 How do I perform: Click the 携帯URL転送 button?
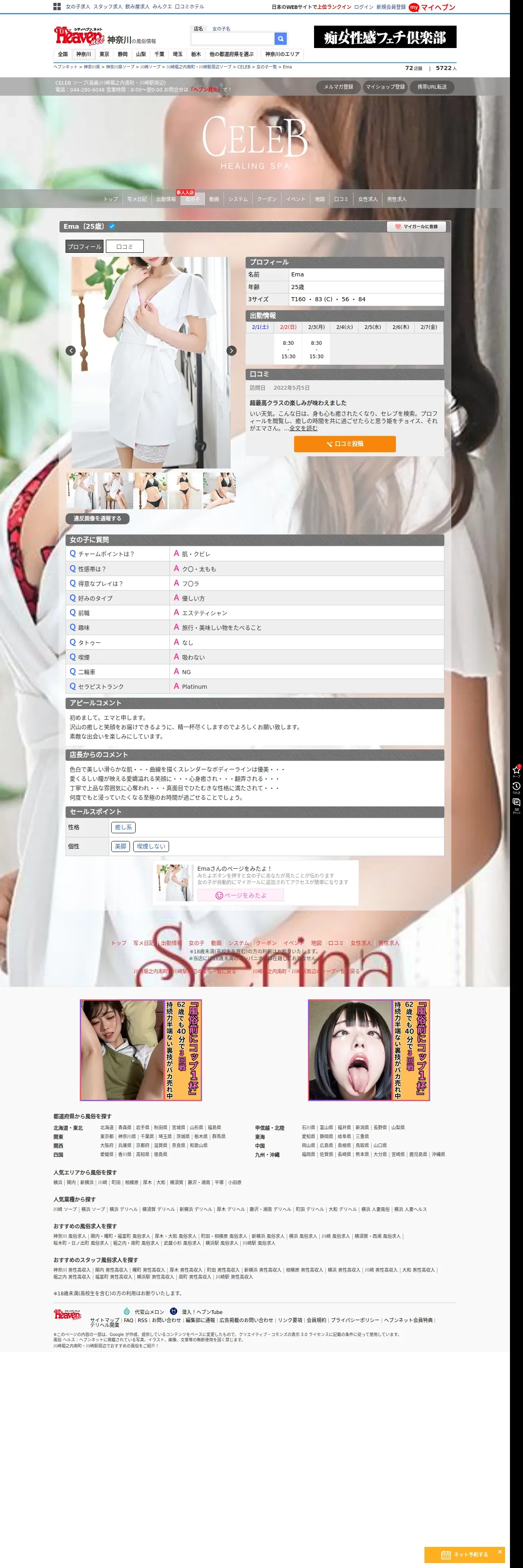point(432,87)
